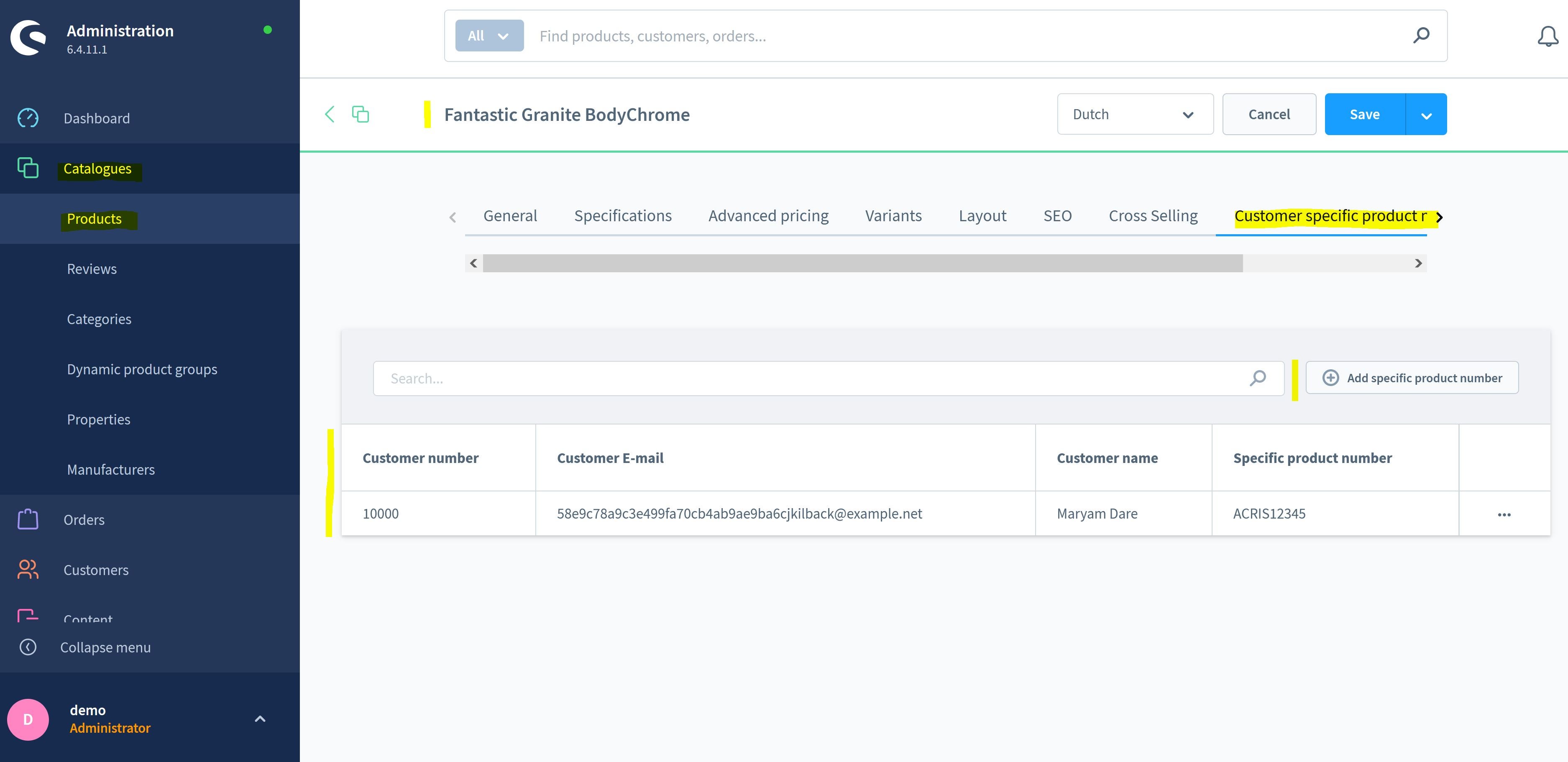This screenshot has width=1568, height=762.
Task: Expand the Save options arrow
Action: 1426,114
